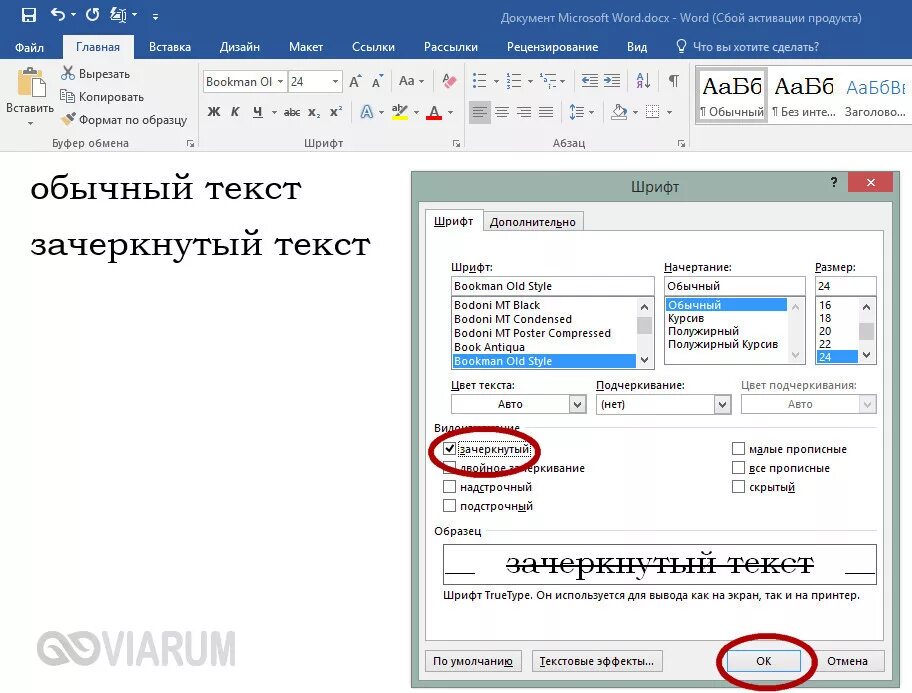The height and width of the screenshot is (693, 912).
Task: Apply the Без интервала style thumbnail
Action: point(804,96)
